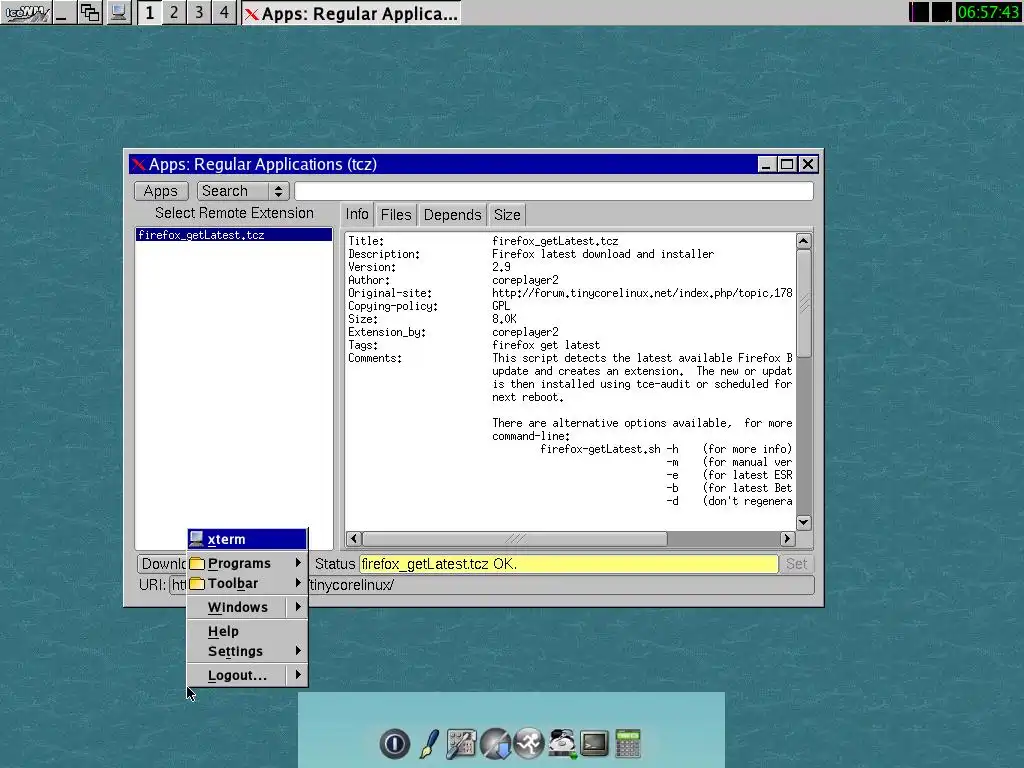The height and width of the screenshot is (768, 1024).
Task: Switch to workspace 2
Action: point(174,12)
